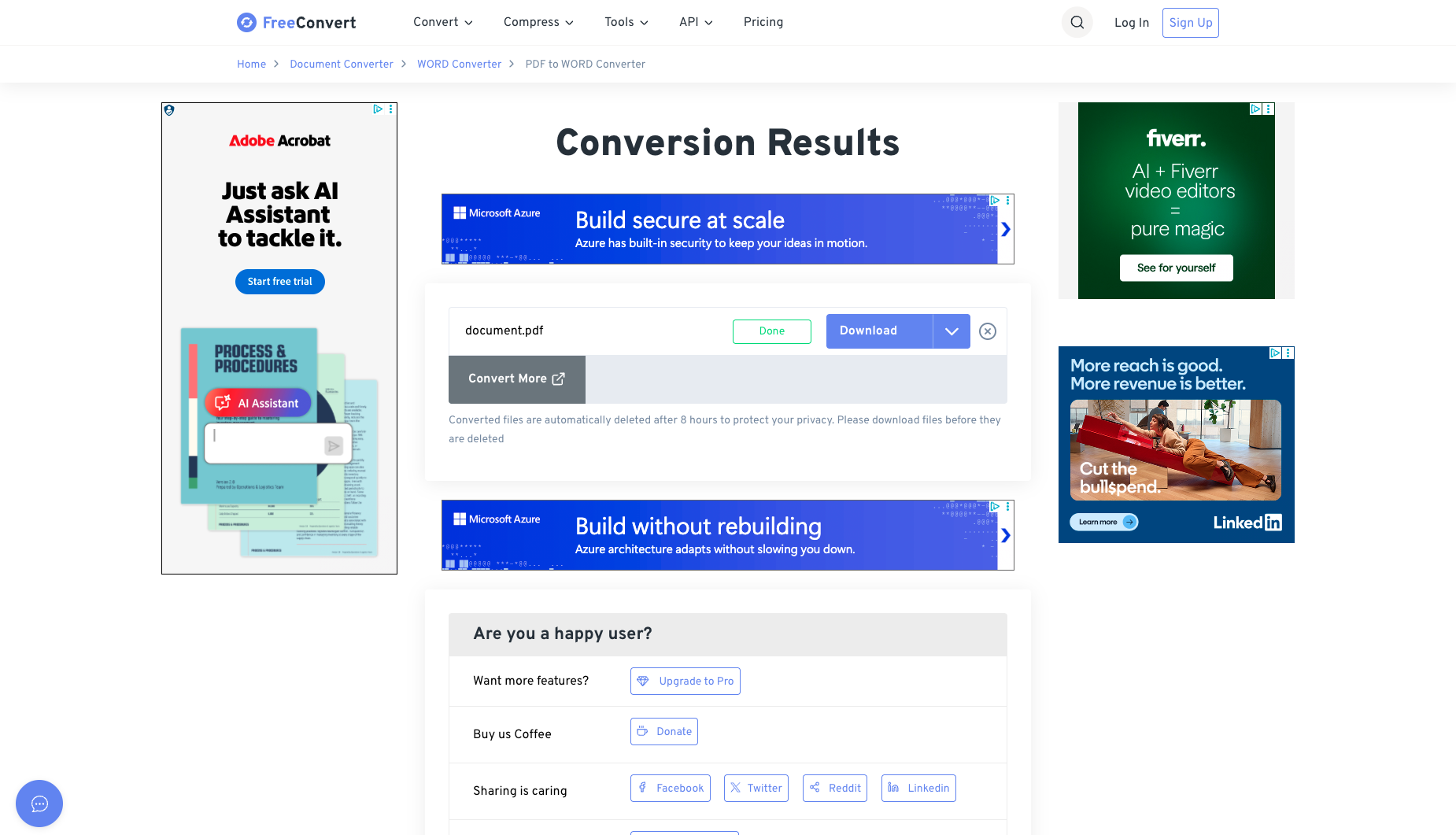Click arrow on Build without rebuilding ad
This screenshot has height=835, width=1456.
click(1006, 535)
